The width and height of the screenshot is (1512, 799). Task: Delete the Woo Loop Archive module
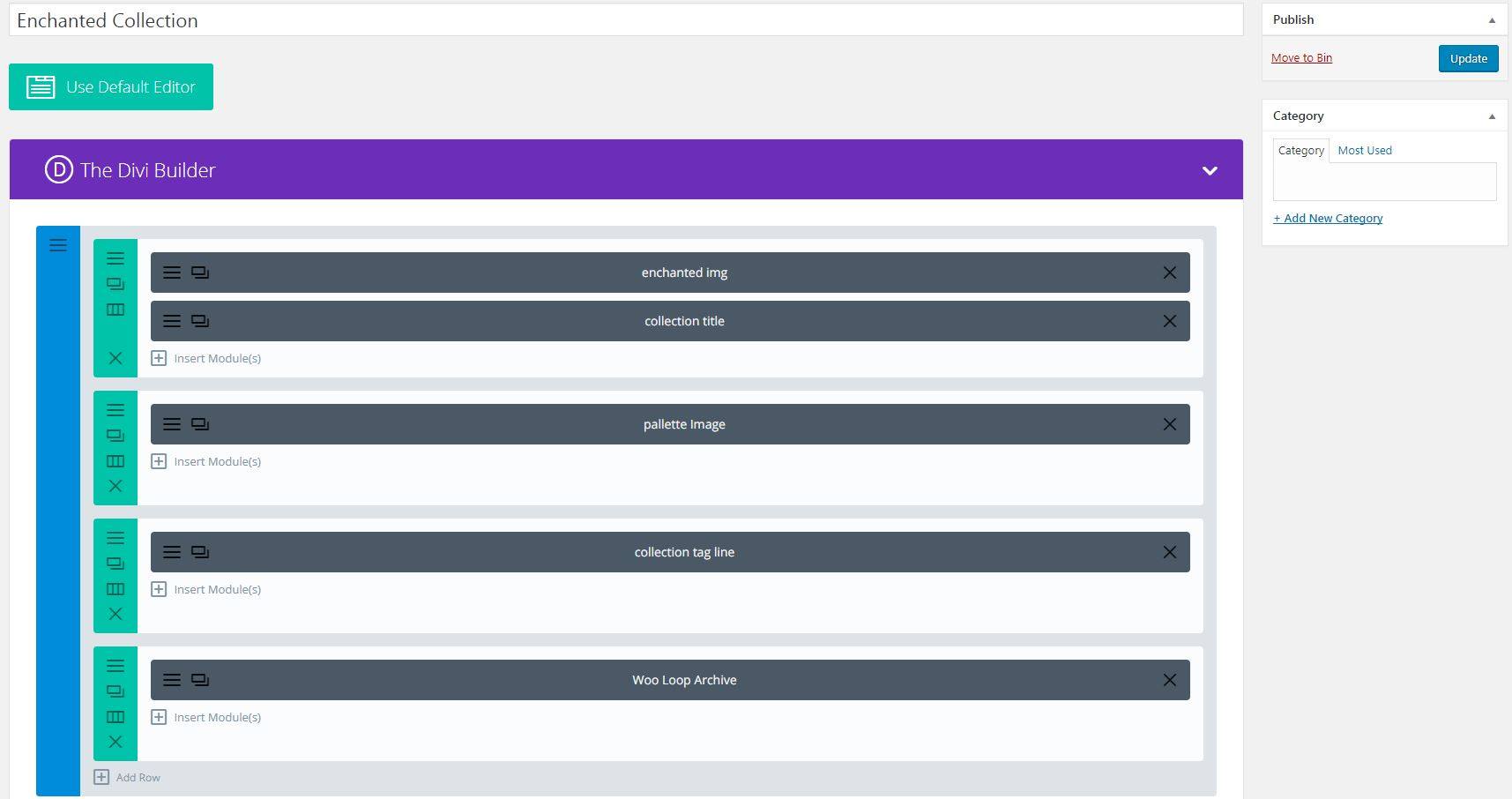tap(1169, 680)
